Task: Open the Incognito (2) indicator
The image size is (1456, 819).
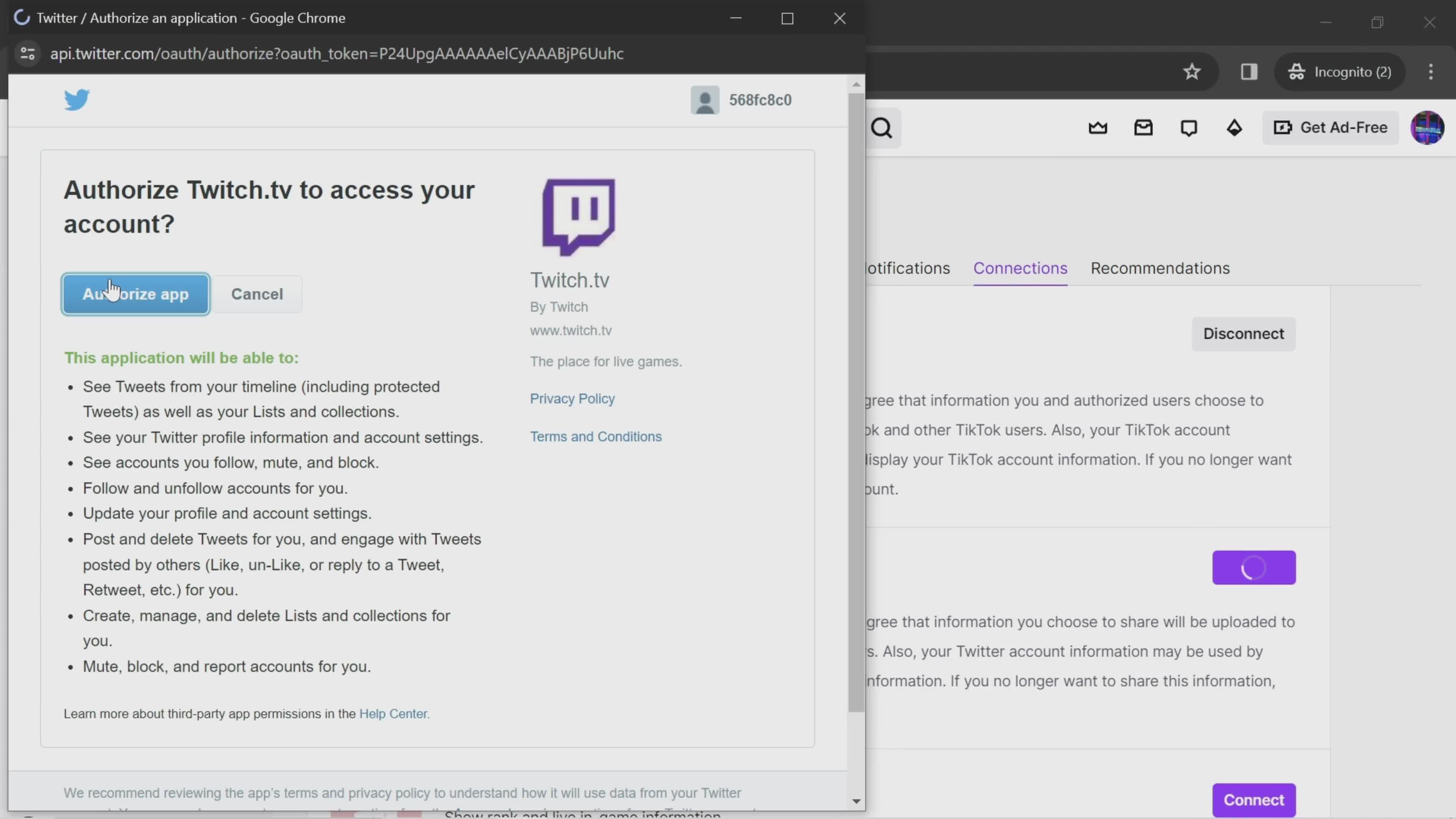Action: point(1340,72)
